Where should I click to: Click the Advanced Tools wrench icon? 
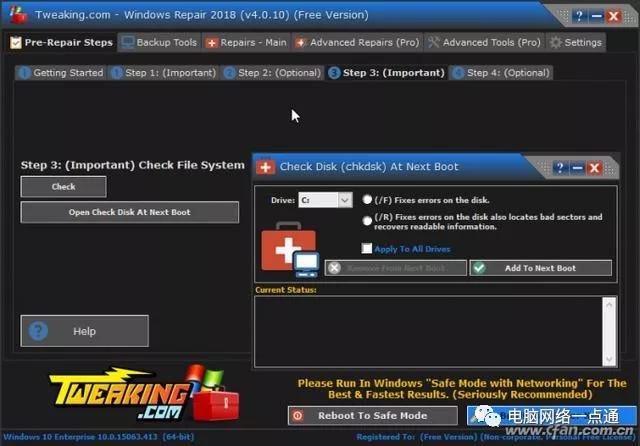point(433,42)
